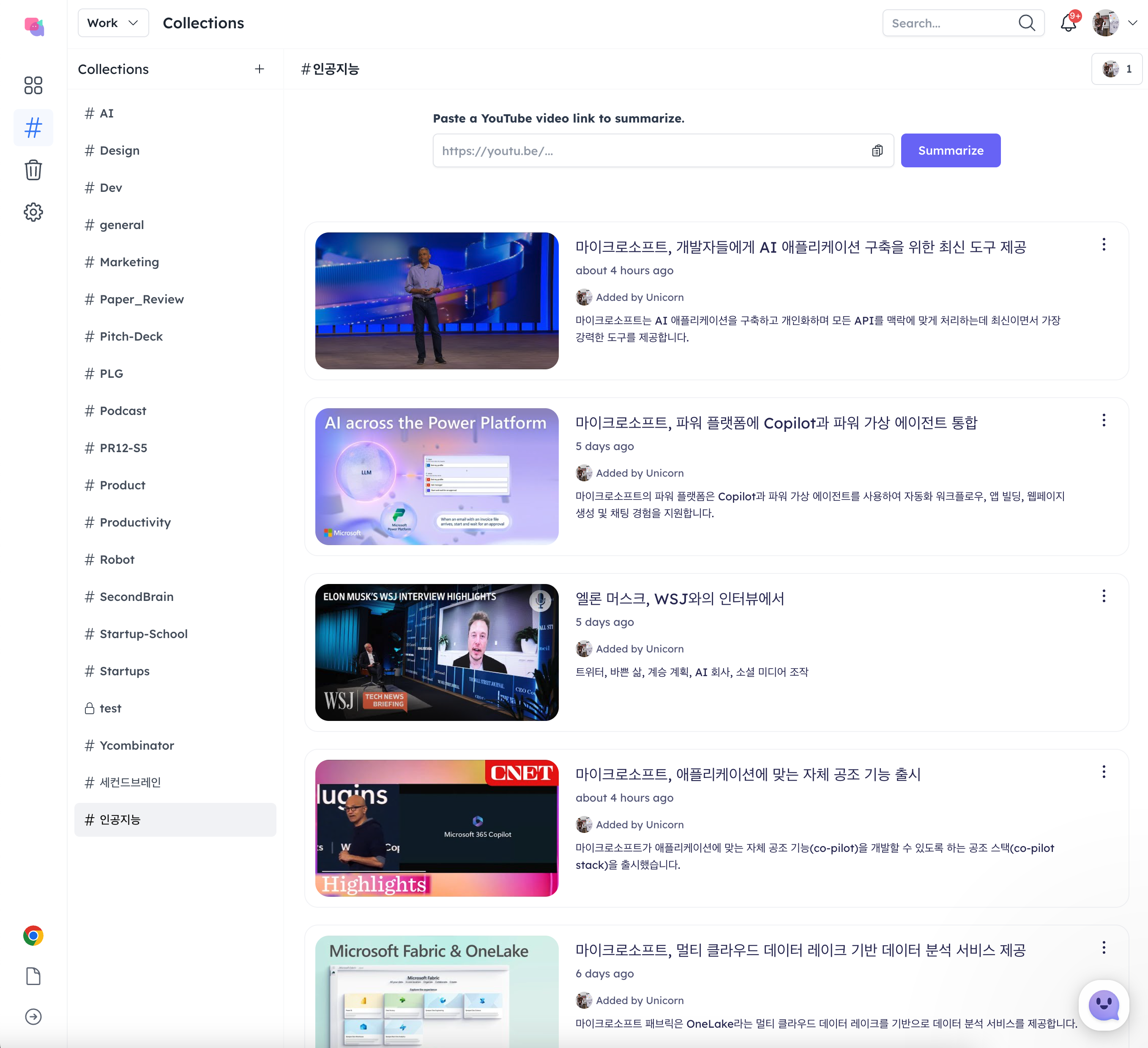Open the chatbot assistant bubble
Image resolution: width=1148 pixels, height=1048 pixels.
click(x=1104, y=1005)
